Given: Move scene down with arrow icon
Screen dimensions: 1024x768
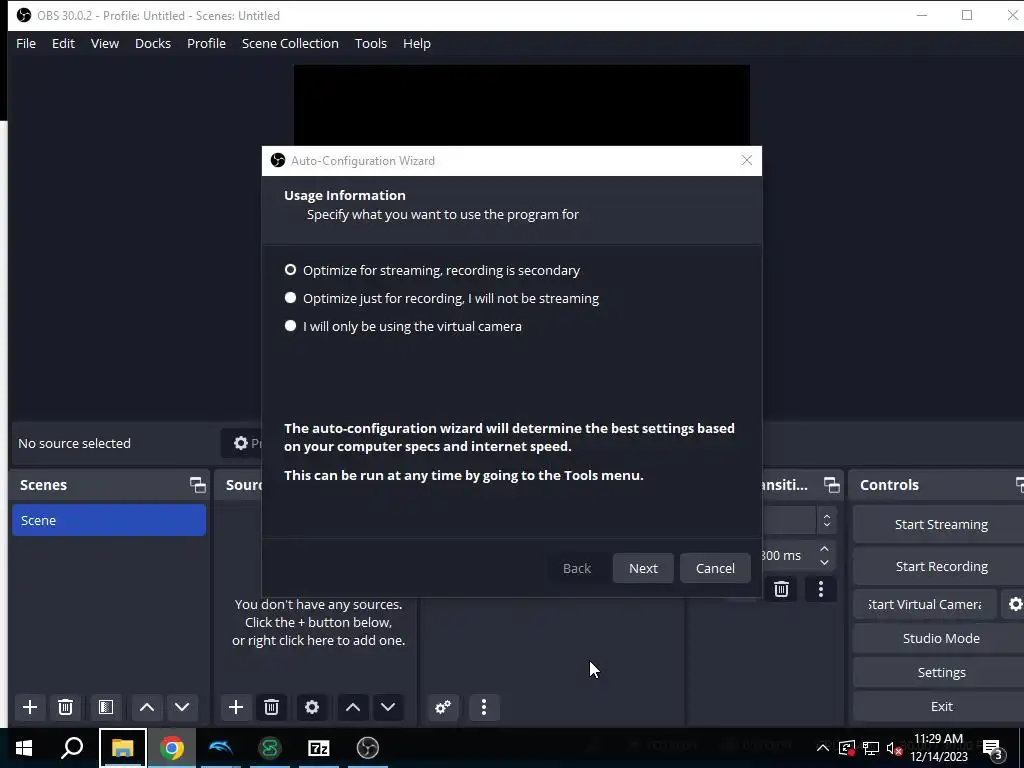Looking at the screenshot, I should [182, 707].
